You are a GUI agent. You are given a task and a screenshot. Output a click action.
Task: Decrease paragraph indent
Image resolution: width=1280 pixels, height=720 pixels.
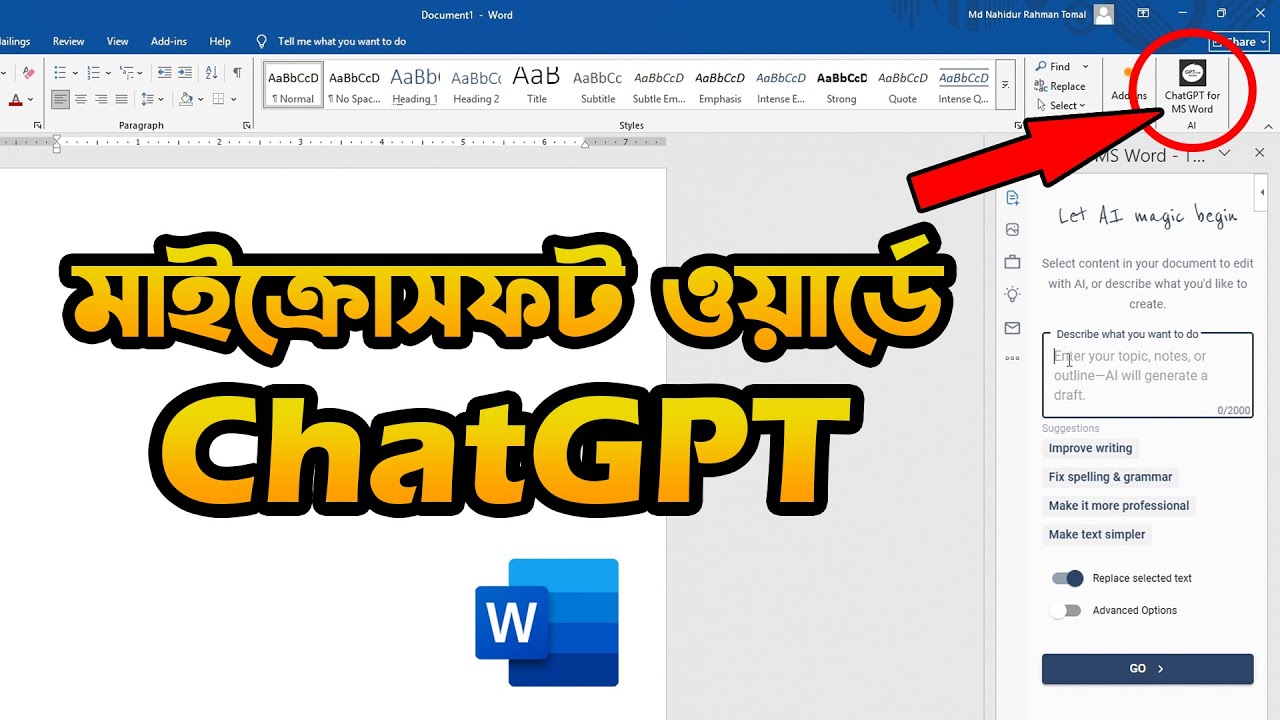coord(164,72)
